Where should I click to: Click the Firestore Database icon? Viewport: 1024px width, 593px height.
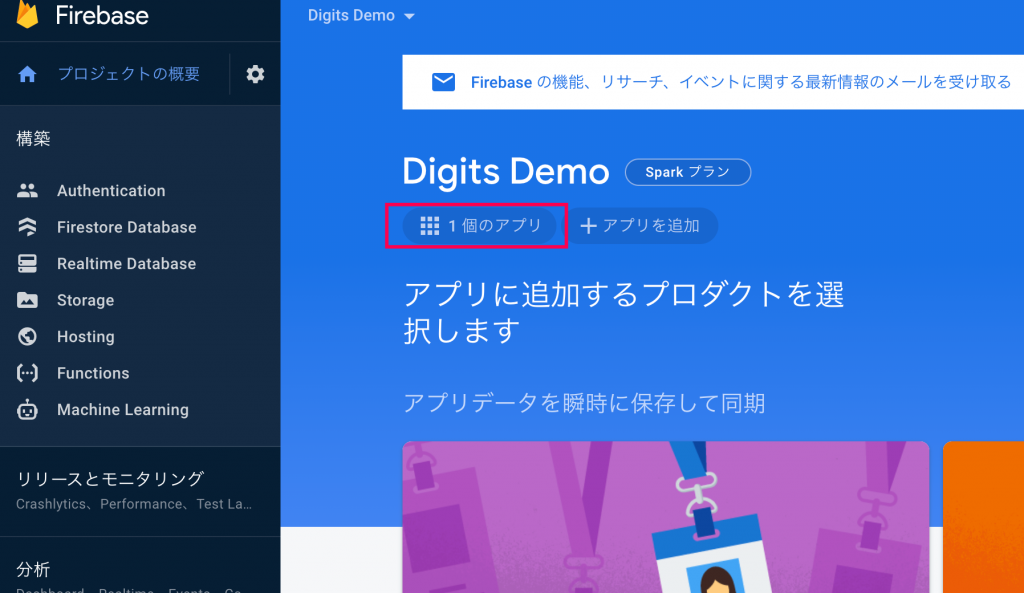coord(27,227)
